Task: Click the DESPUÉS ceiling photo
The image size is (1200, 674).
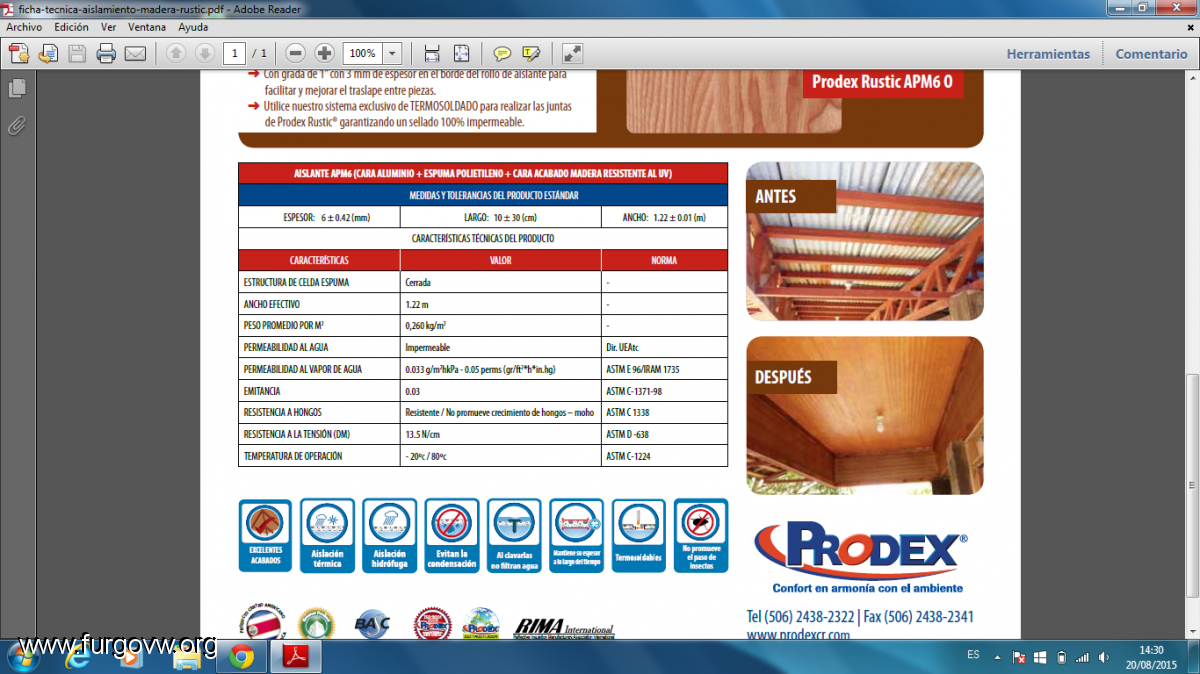Action: pos(865,415)
